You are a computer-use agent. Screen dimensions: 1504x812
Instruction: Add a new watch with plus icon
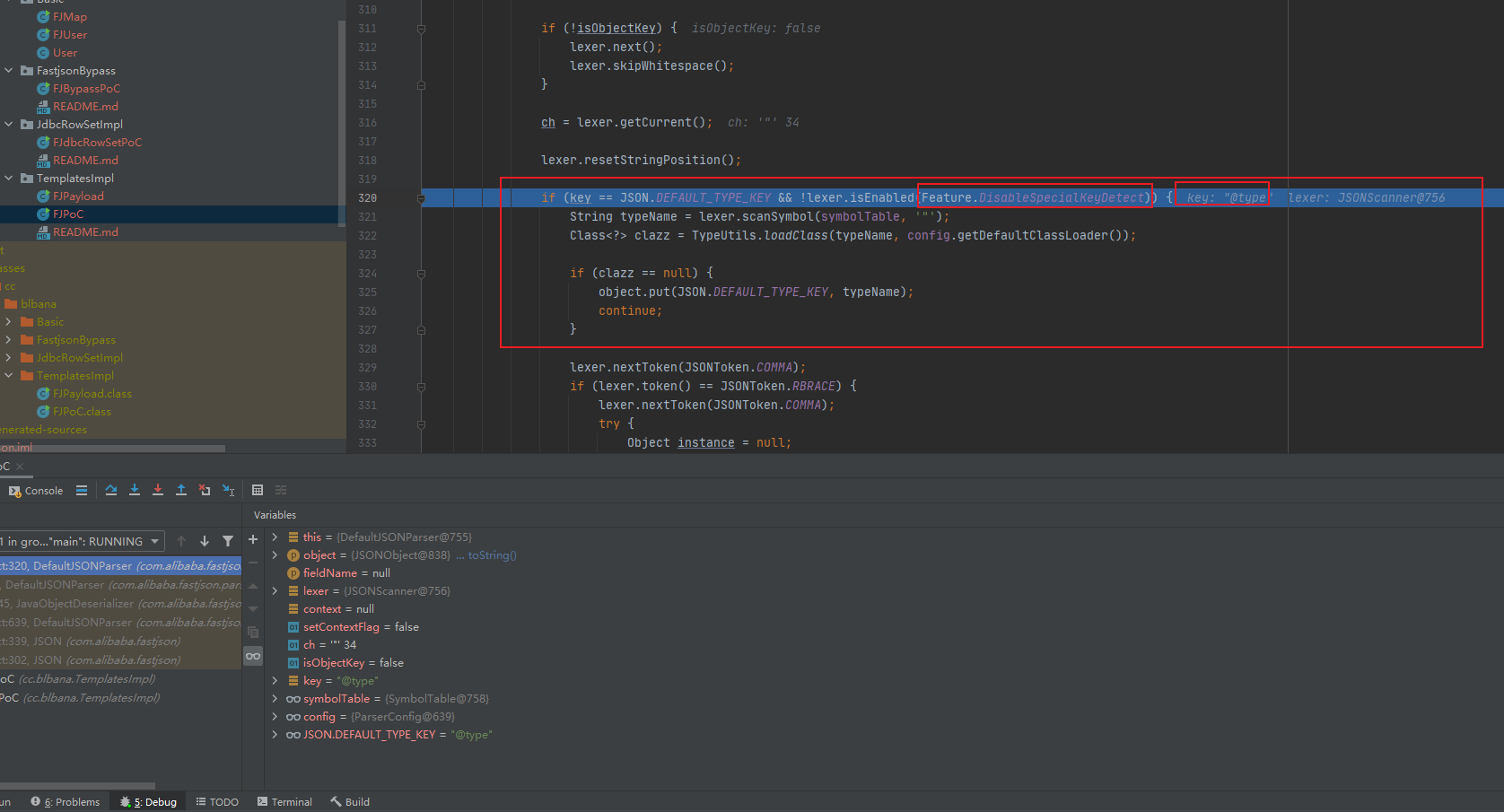click(253, 539)
